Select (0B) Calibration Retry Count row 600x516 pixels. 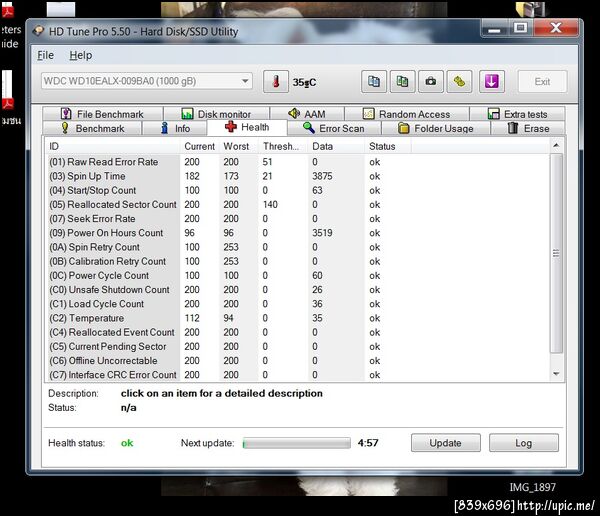pyautogui.click(x=298, y=261)
